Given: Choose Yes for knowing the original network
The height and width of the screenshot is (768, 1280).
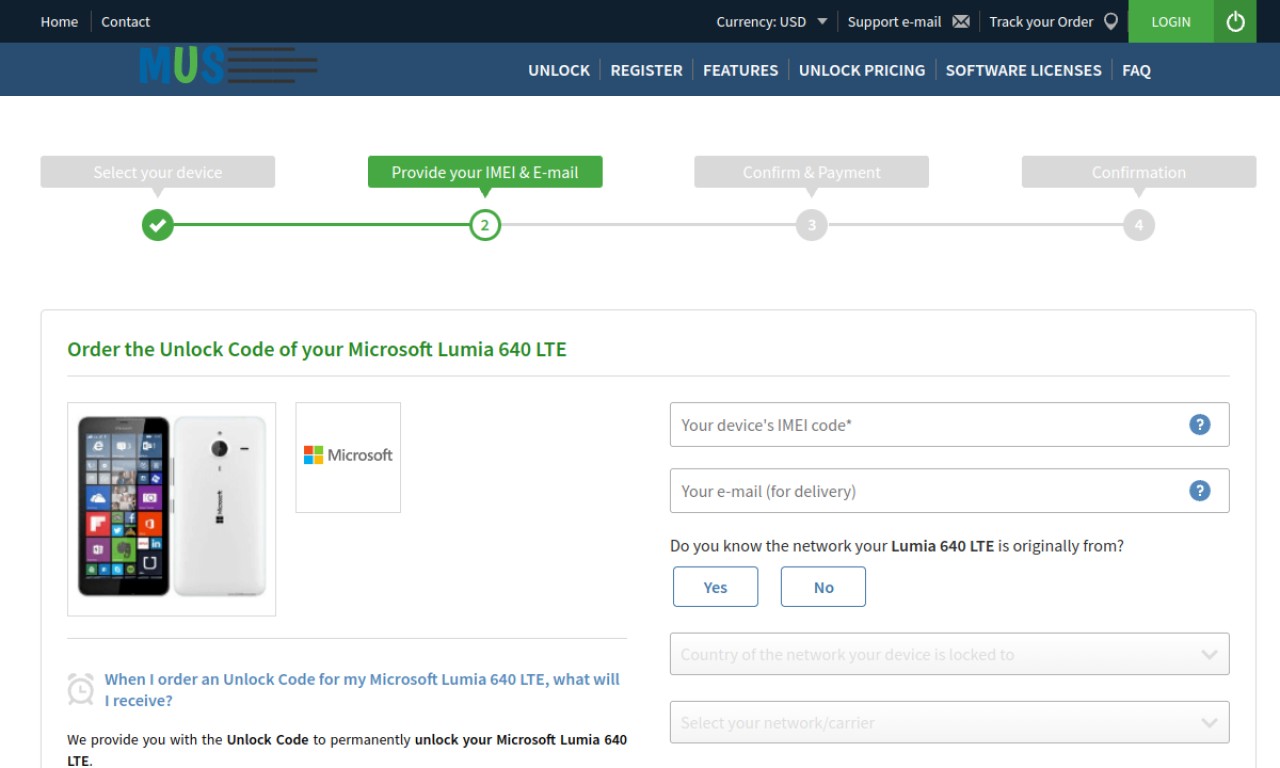Looking at the screenshot, I should coord(715,587).
